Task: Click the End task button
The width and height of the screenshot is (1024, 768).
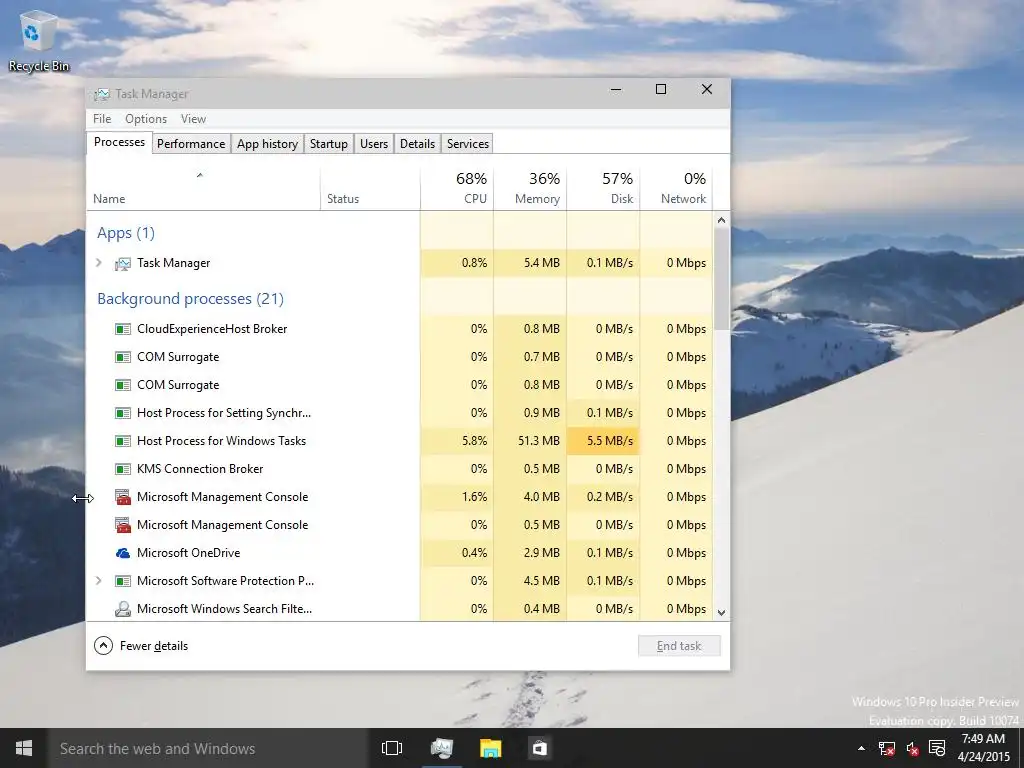Action: 679,646
